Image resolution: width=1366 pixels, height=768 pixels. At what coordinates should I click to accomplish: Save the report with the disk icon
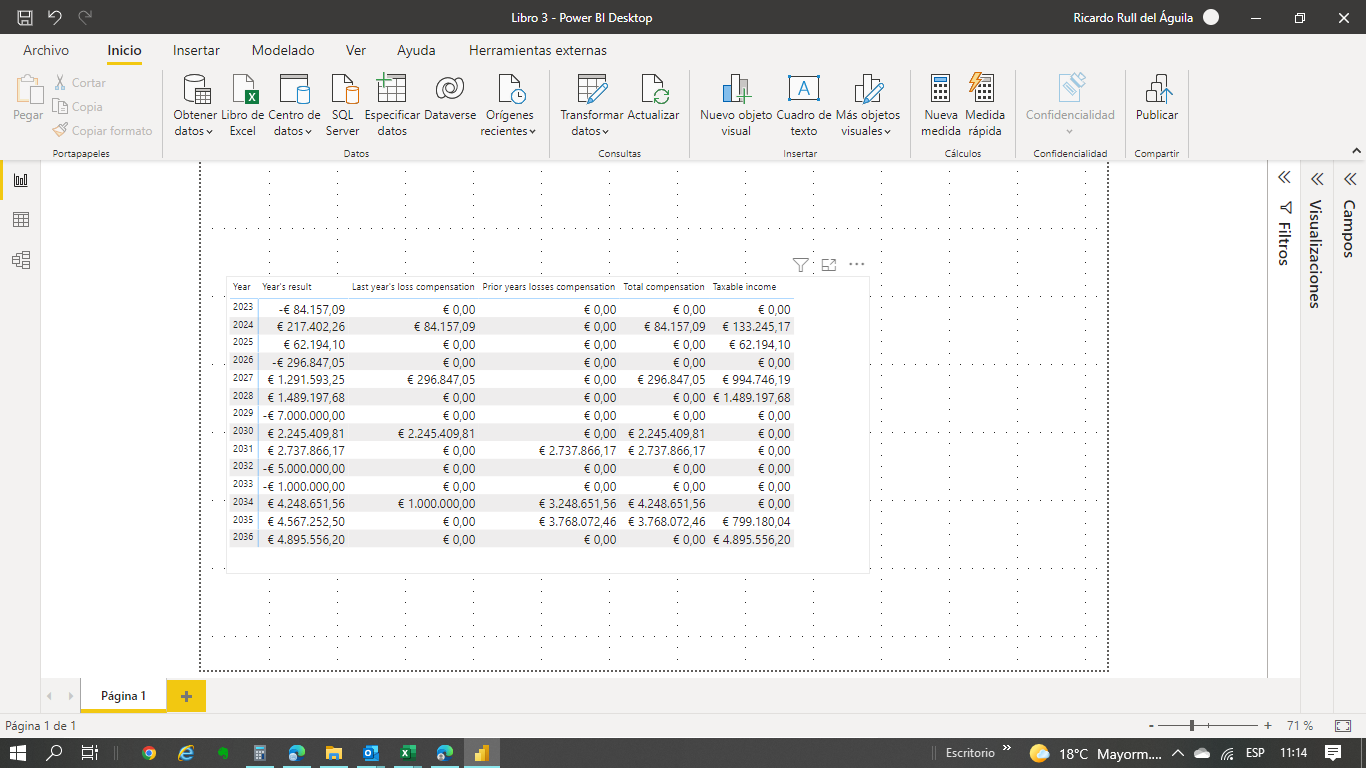[25, 17]
